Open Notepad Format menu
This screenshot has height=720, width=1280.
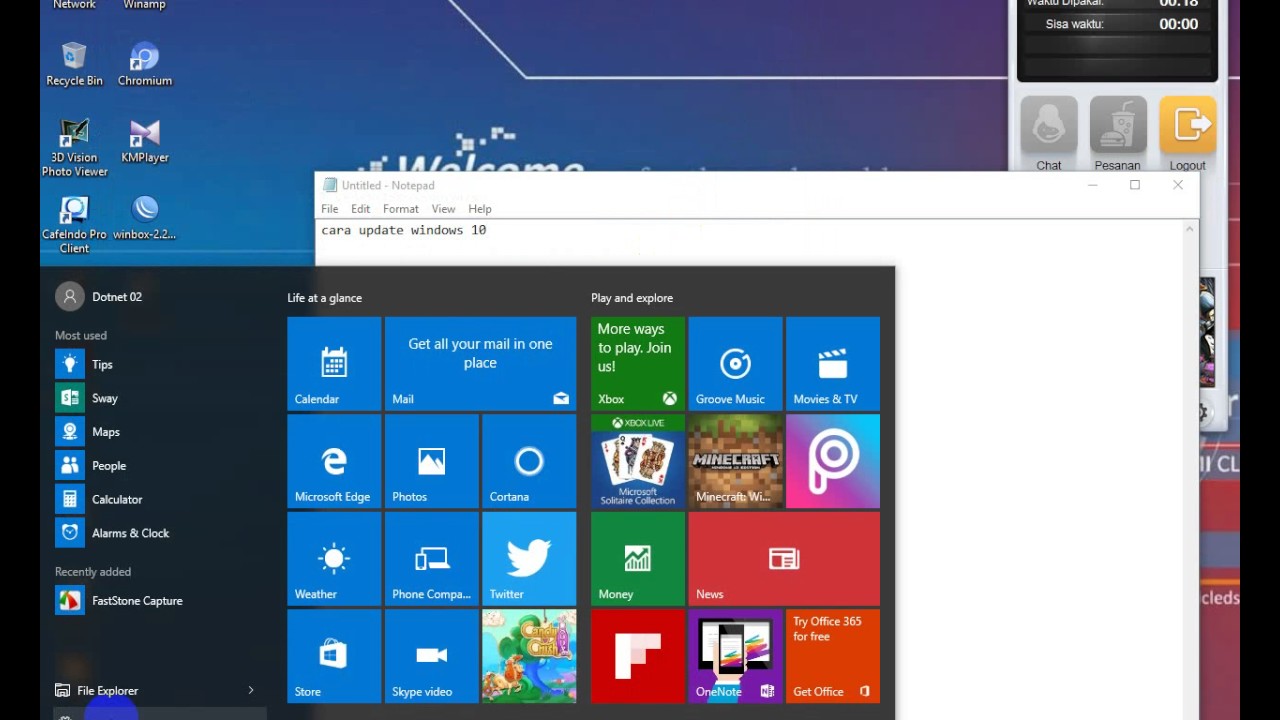401,209
